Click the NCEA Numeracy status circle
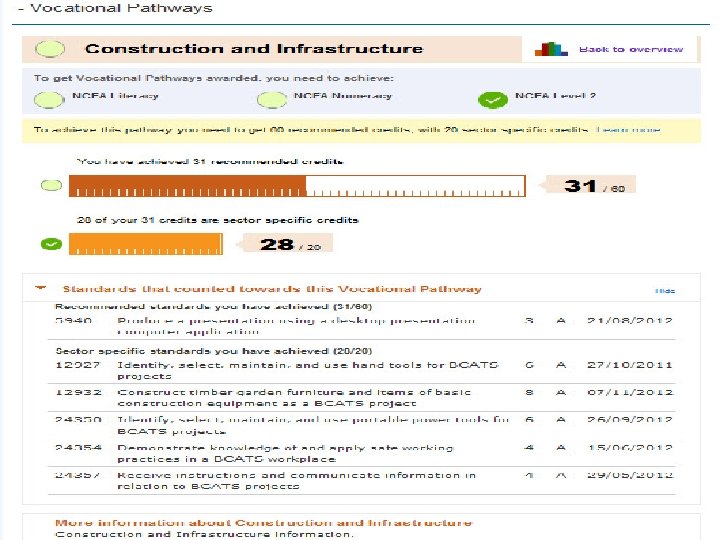720x540 pixels. tap(272, 100)
